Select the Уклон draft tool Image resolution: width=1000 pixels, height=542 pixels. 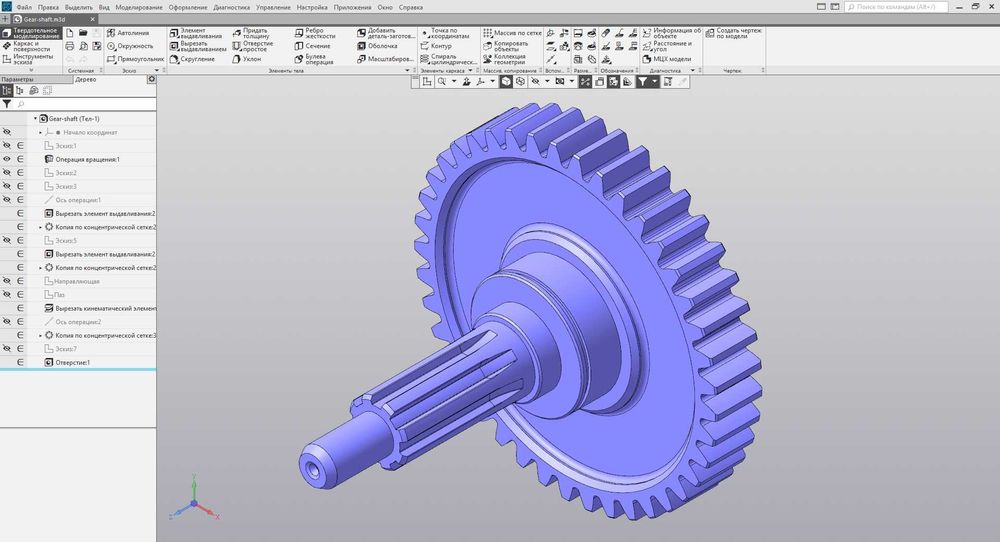click(x=247, y=59)
